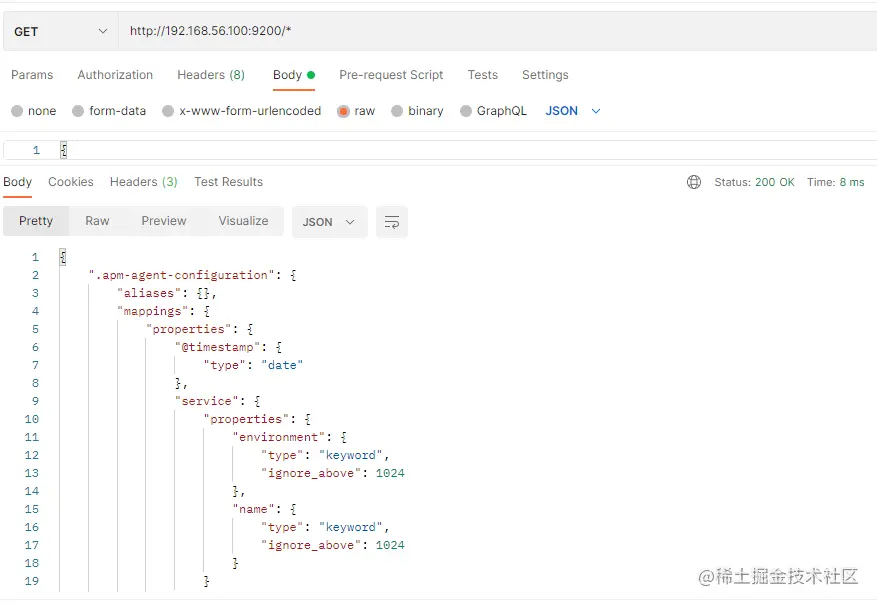The image size is (877, 605).
Task: Open the response JSON format dropdown
Action: [x=329, y=222]
